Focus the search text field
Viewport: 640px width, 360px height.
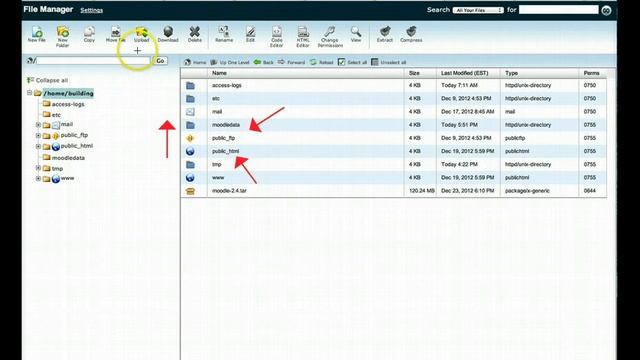pyautogui.click(x=559, y=9)
